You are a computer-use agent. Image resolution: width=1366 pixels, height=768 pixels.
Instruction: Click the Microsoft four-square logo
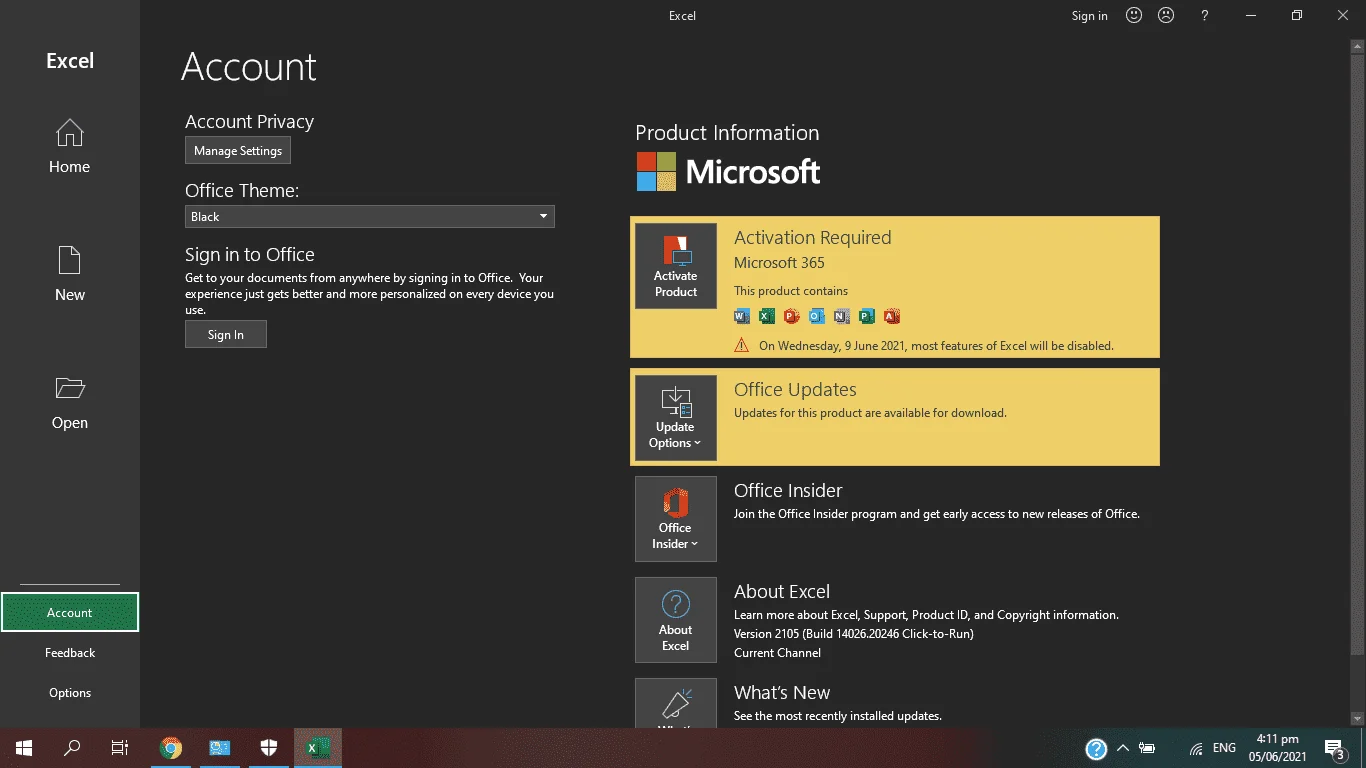(x=656, y=172)
